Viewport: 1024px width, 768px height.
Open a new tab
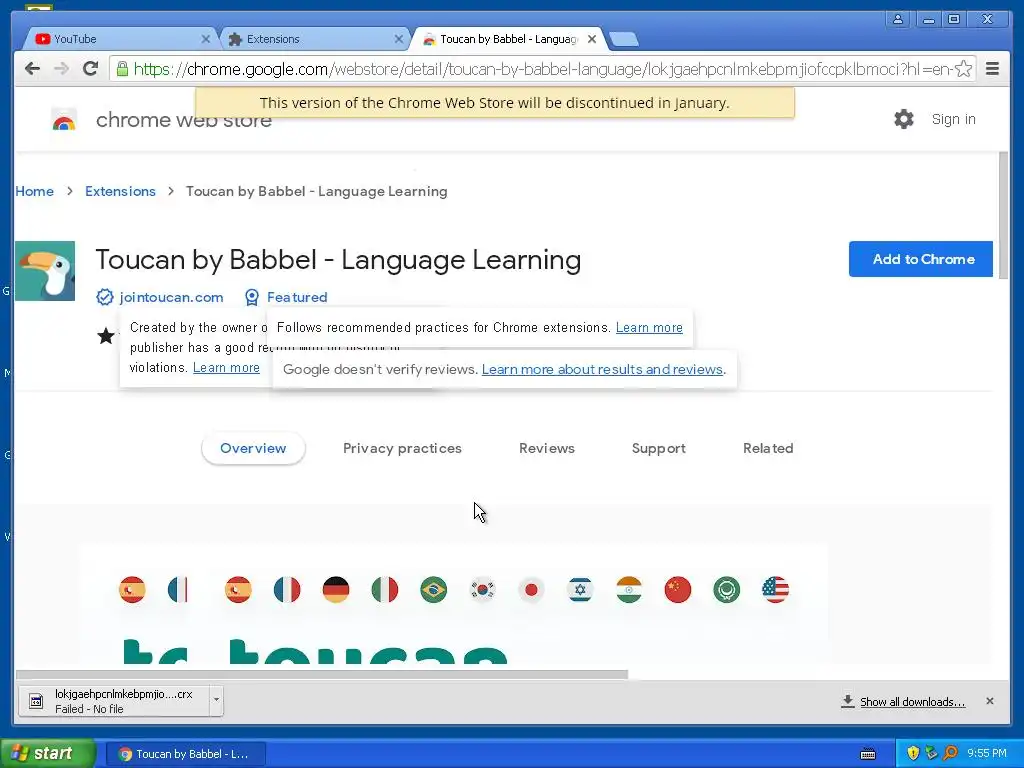point(624,40)
